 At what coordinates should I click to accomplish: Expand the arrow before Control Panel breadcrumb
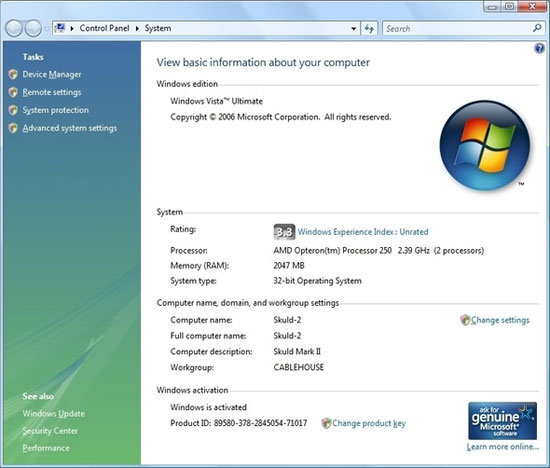[x=72, y=28]
